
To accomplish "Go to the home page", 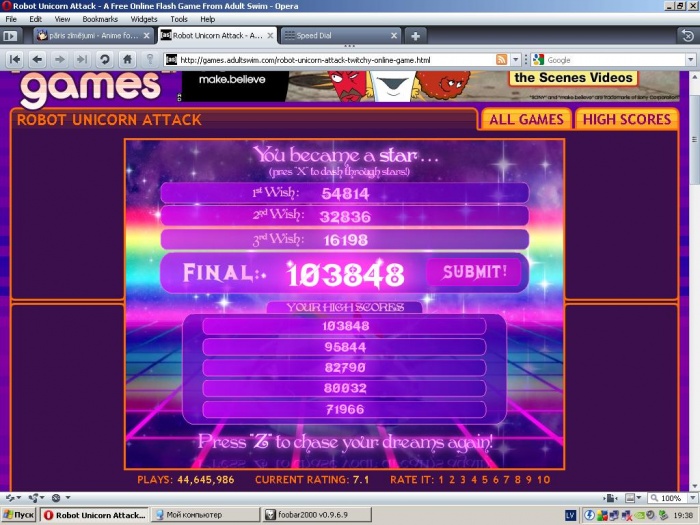I will click(127, 59).
